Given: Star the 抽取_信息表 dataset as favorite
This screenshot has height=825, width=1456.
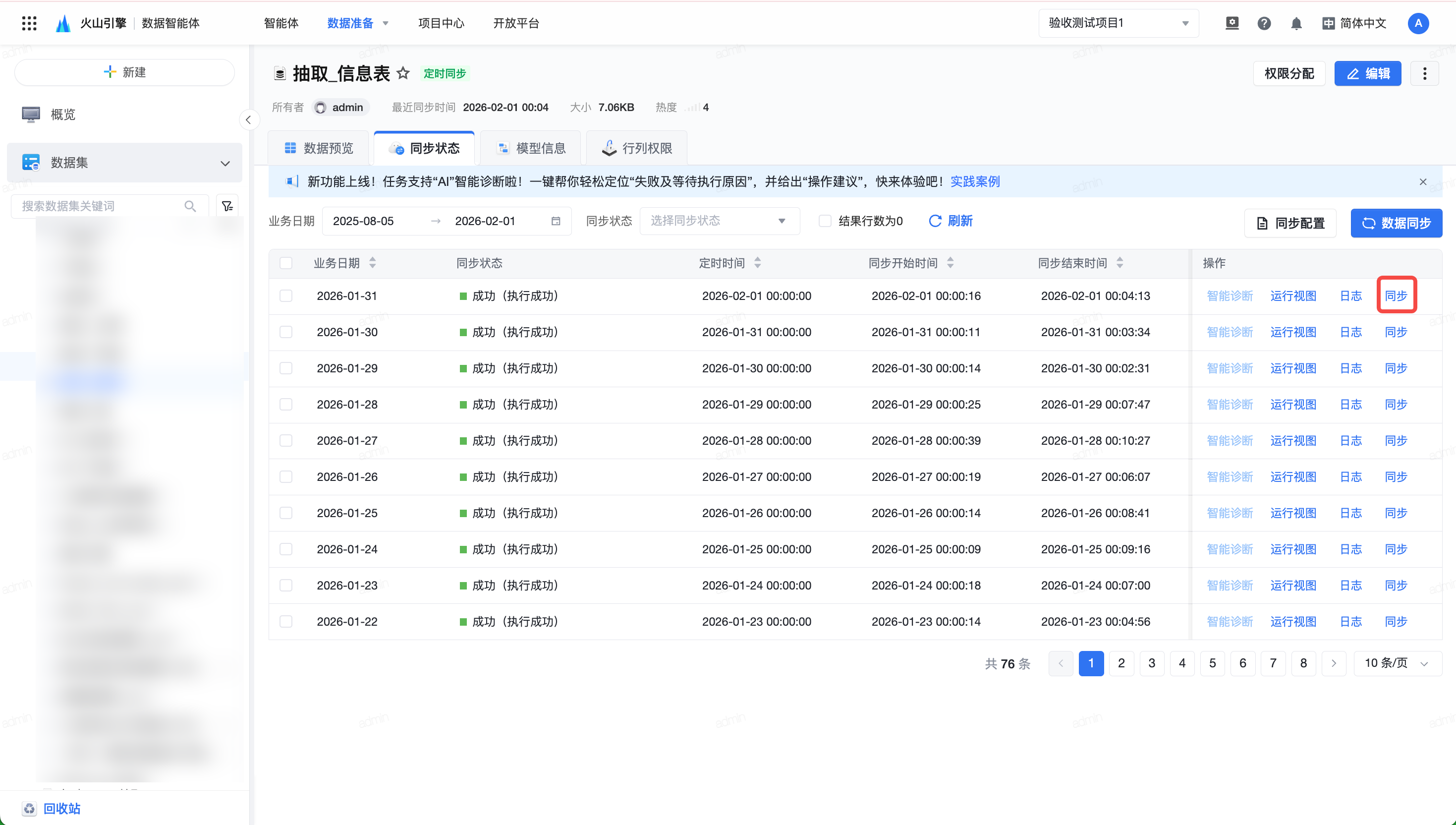Looking at the screenshot, I should [402, 73].
